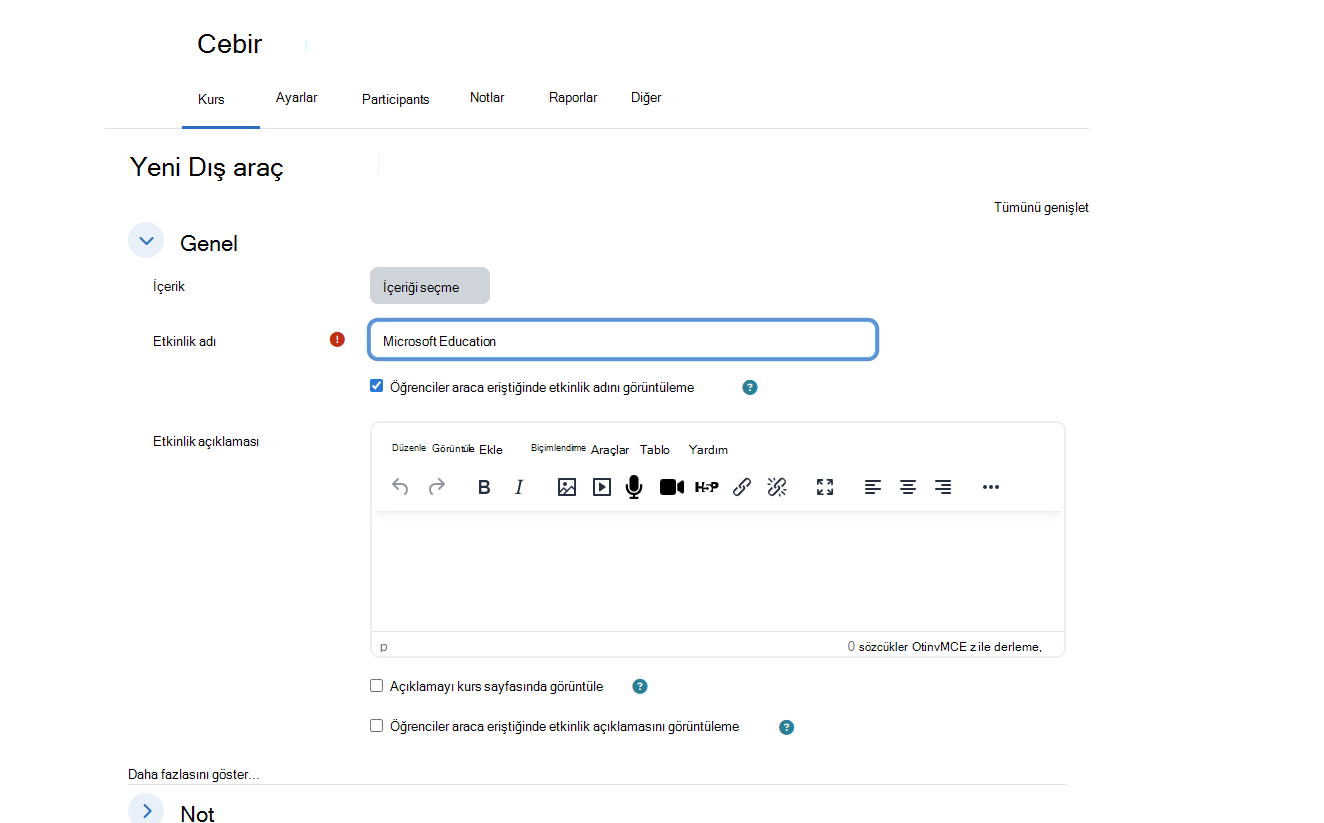Remove the link with the unlink icon
The width and height of the screenshot is (1324, 823).
pyautogui.click(x=777, y=487)
